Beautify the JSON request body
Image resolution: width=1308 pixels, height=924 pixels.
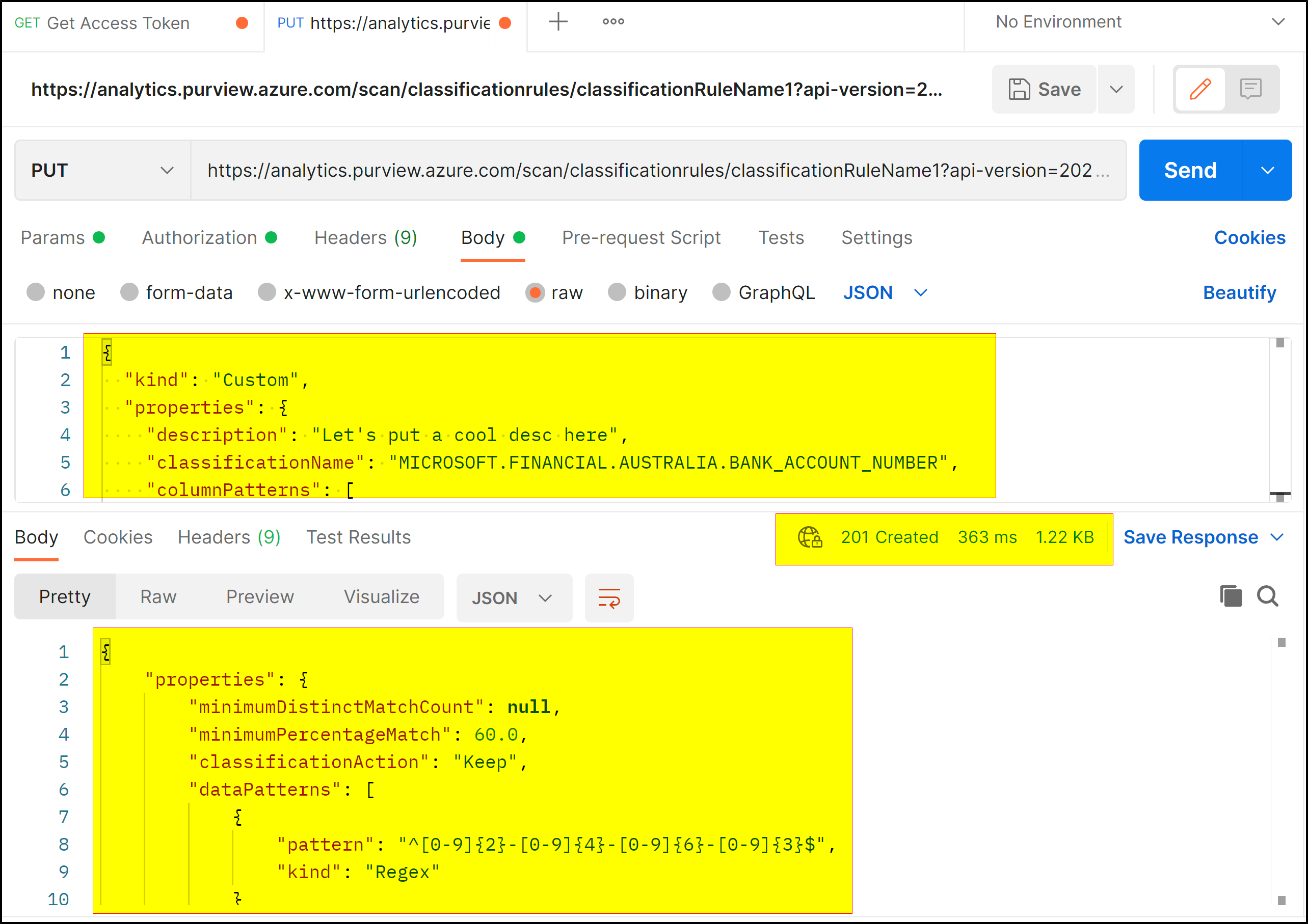1239,292
